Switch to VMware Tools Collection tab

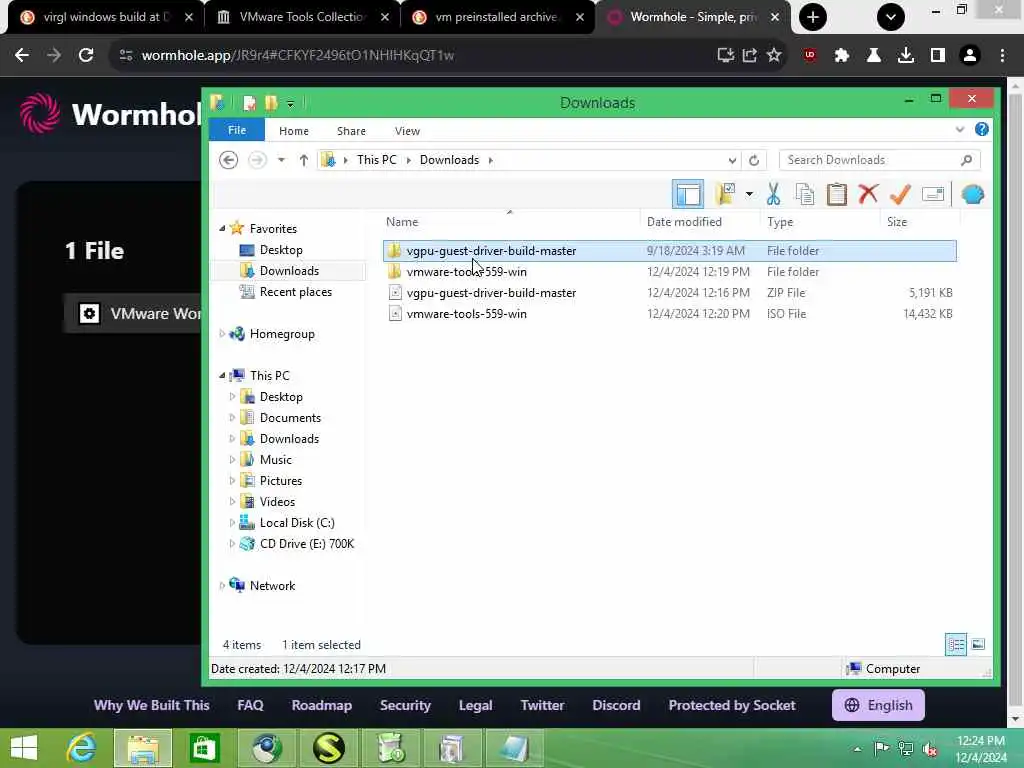point(302,18)
